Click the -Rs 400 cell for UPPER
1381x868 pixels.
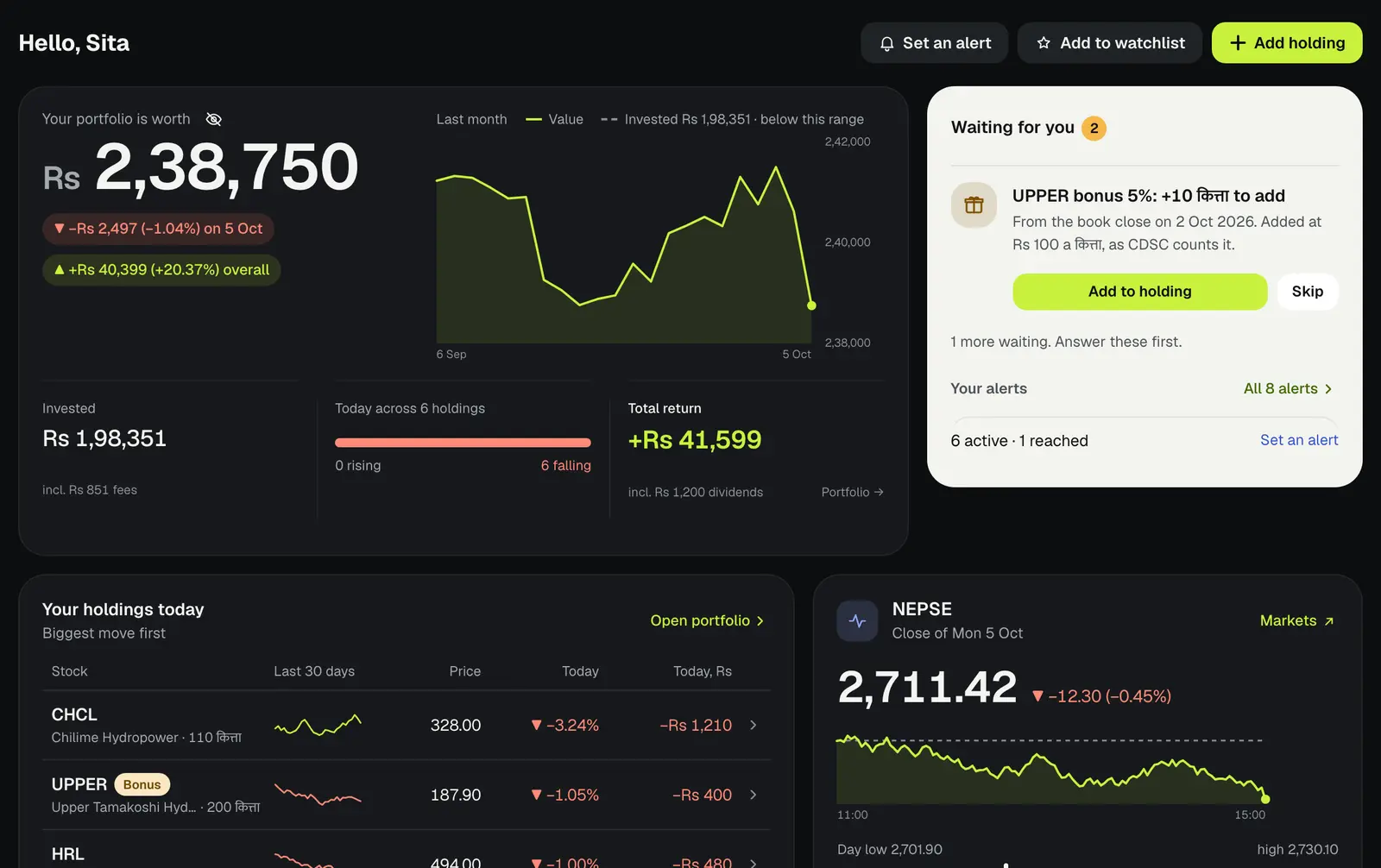tap(702, 795)
